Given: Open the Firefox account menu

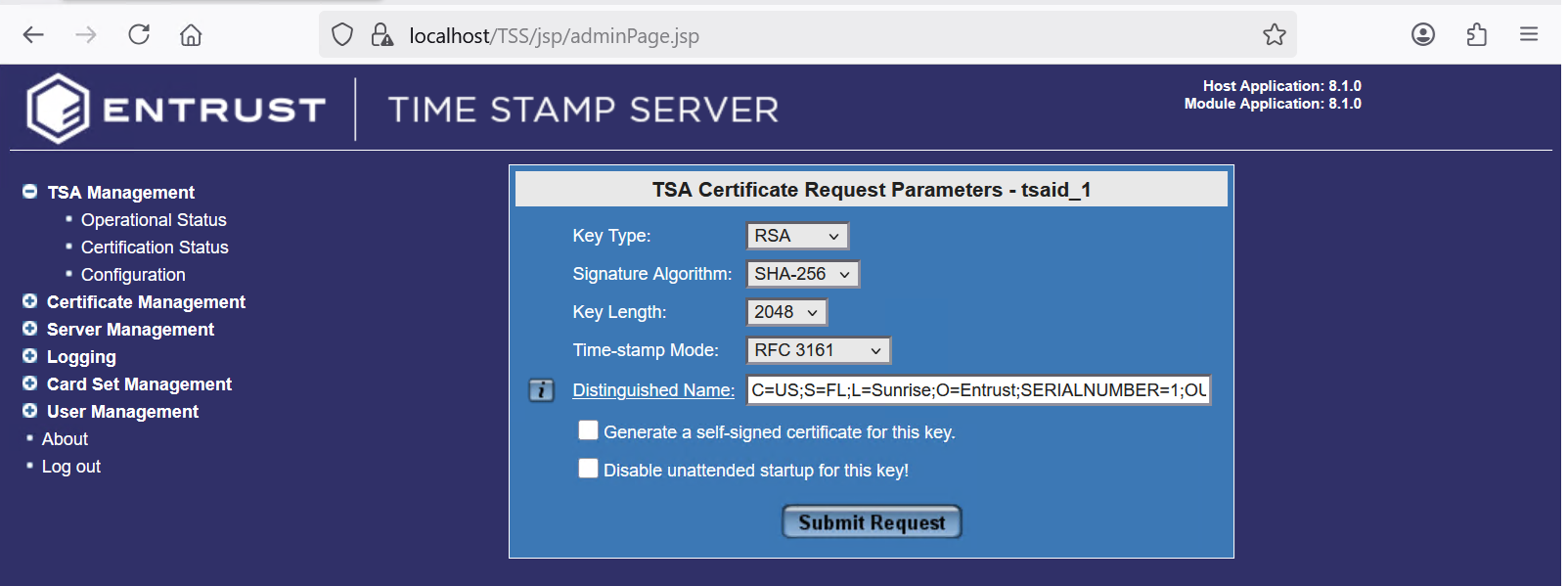Looking at the screenshot, I should click(1423, 35).
